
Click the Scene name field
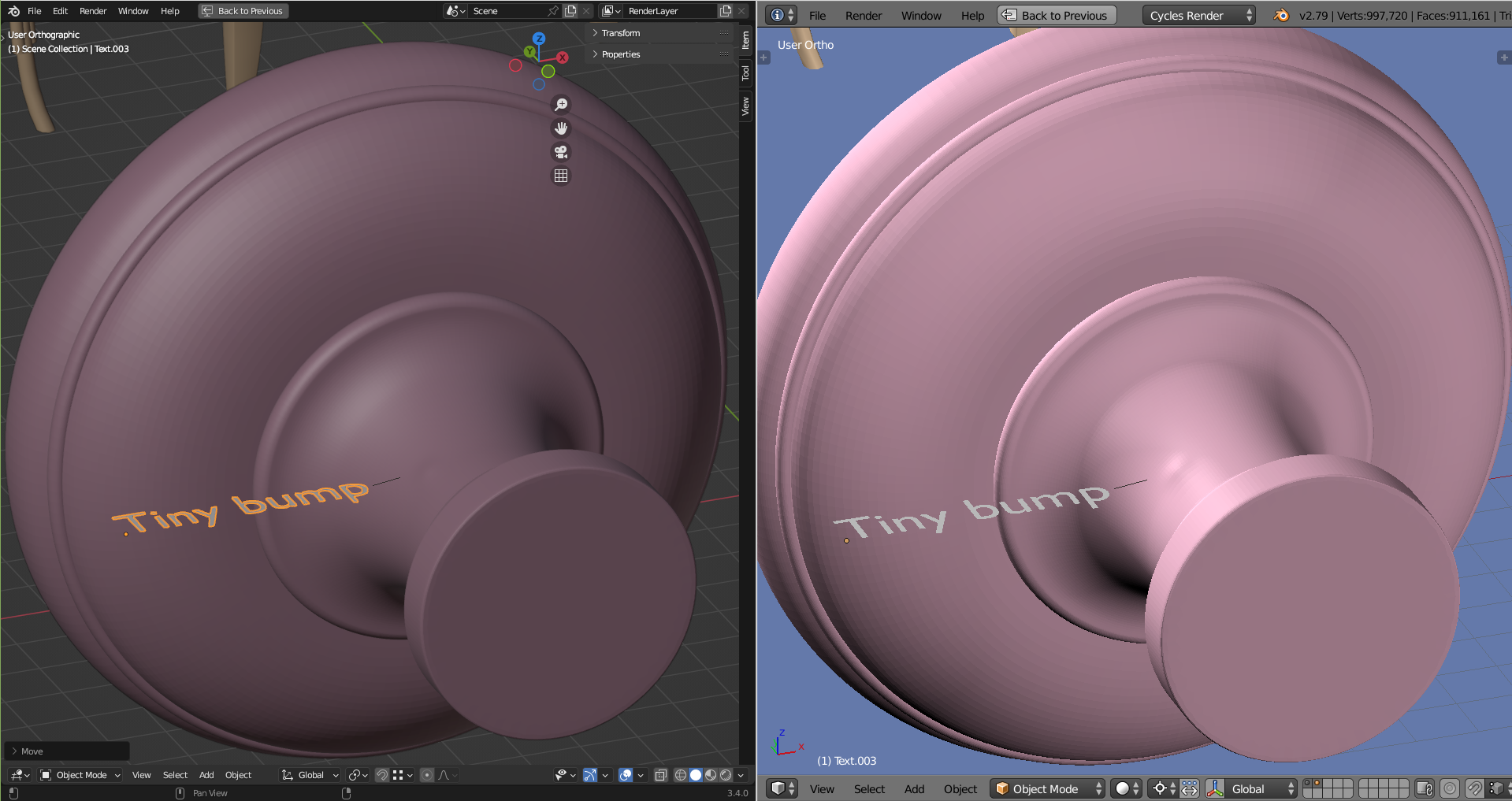pyautogui.click(x=507, y=11)
